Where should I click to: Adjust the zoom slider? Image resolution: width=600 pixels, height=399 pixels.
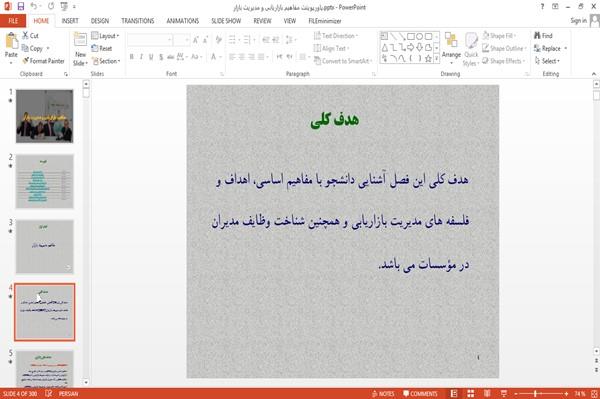point(535,393)
